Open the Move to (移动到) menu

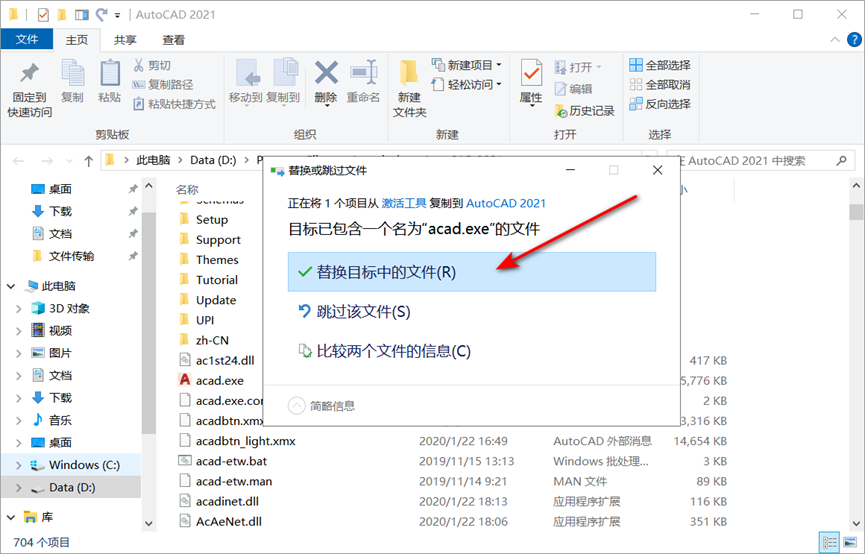245,81
